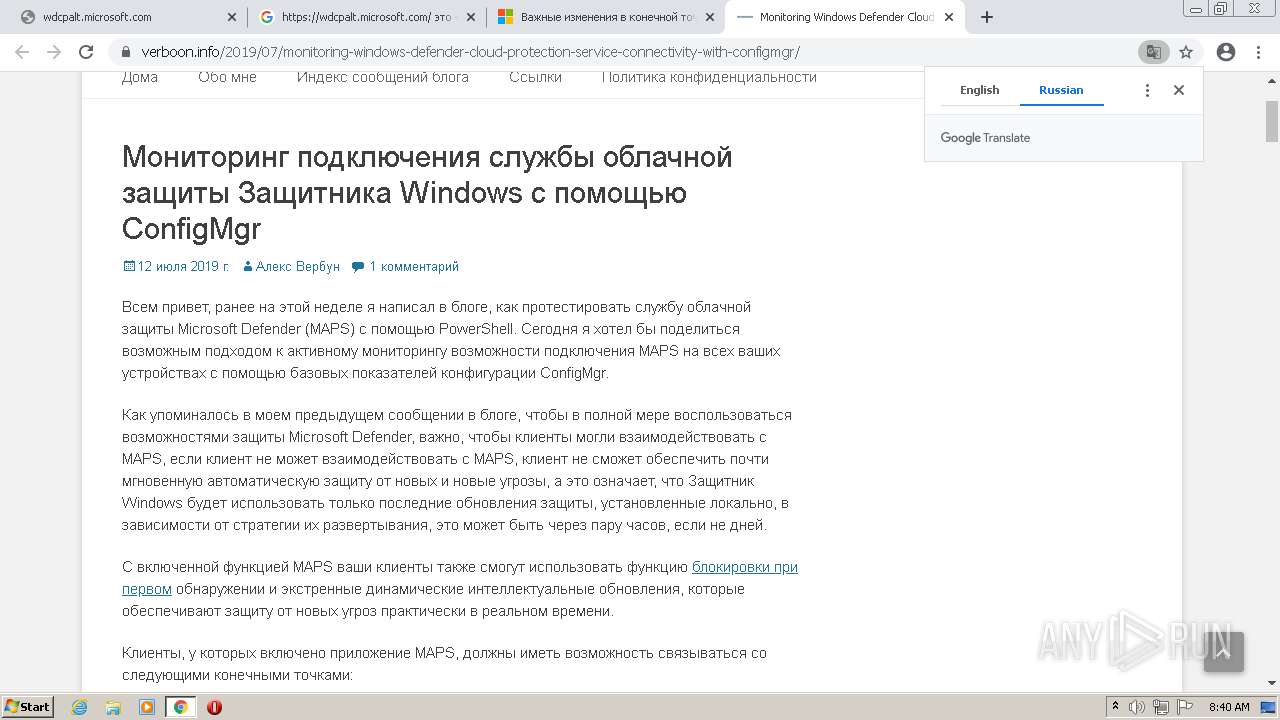Click the scroll-to-top arrow button
This screenshot has height=720, width=1280.
1224,652
